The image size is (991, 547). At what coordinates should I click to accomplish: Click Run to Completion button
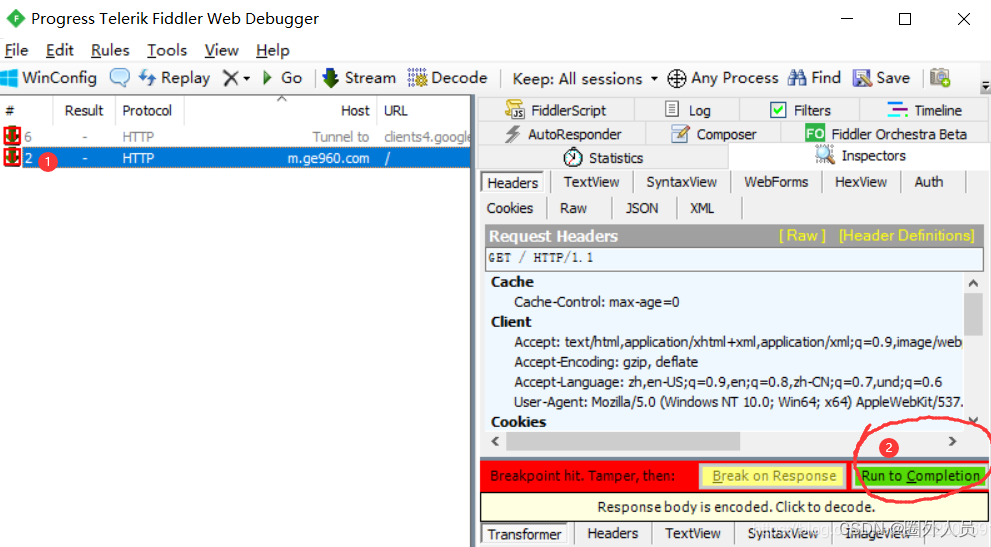click(920, 476)
